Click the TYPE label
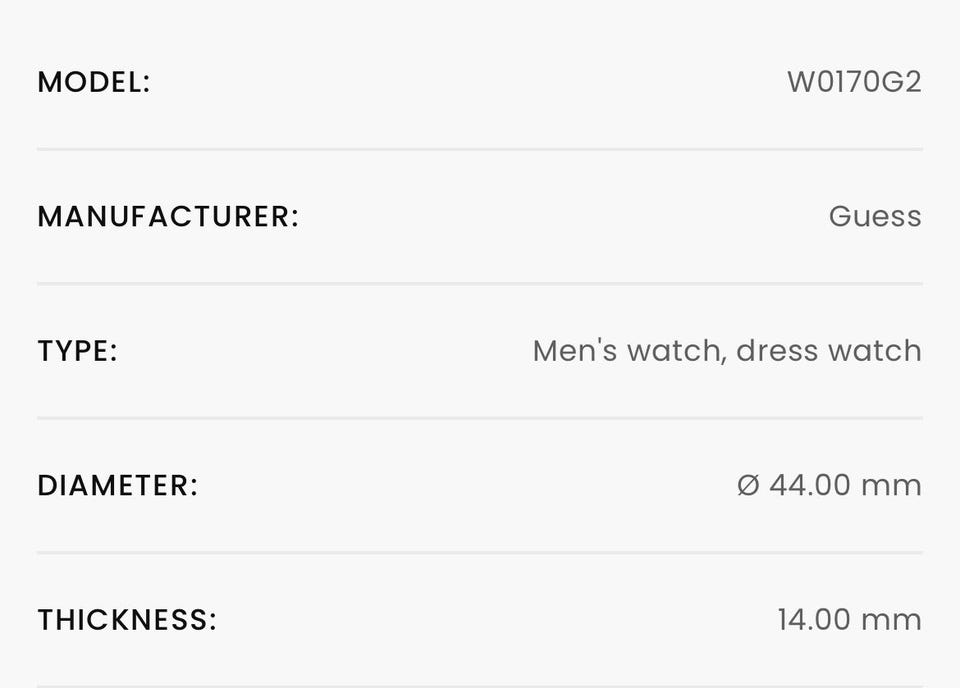This screenshot has height=688, width=960. click(77, 351)
